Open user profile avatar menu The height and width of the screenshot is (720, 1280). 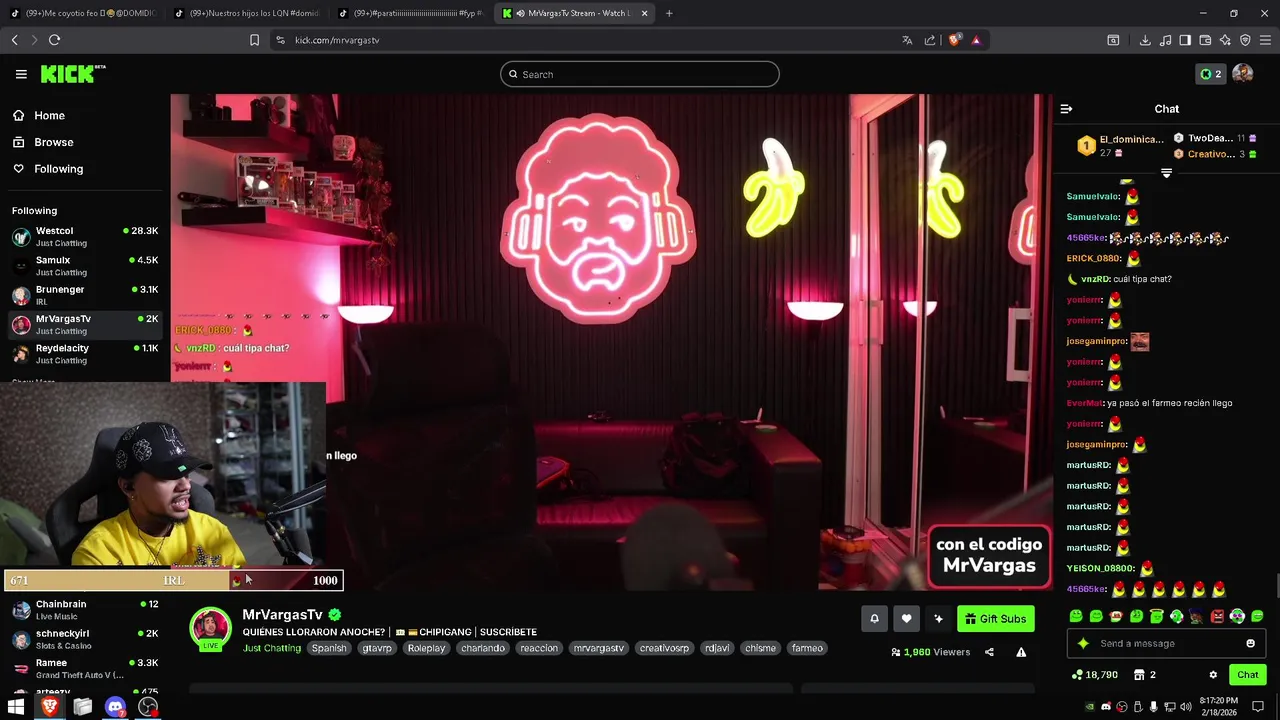(x=1243, y=73)
